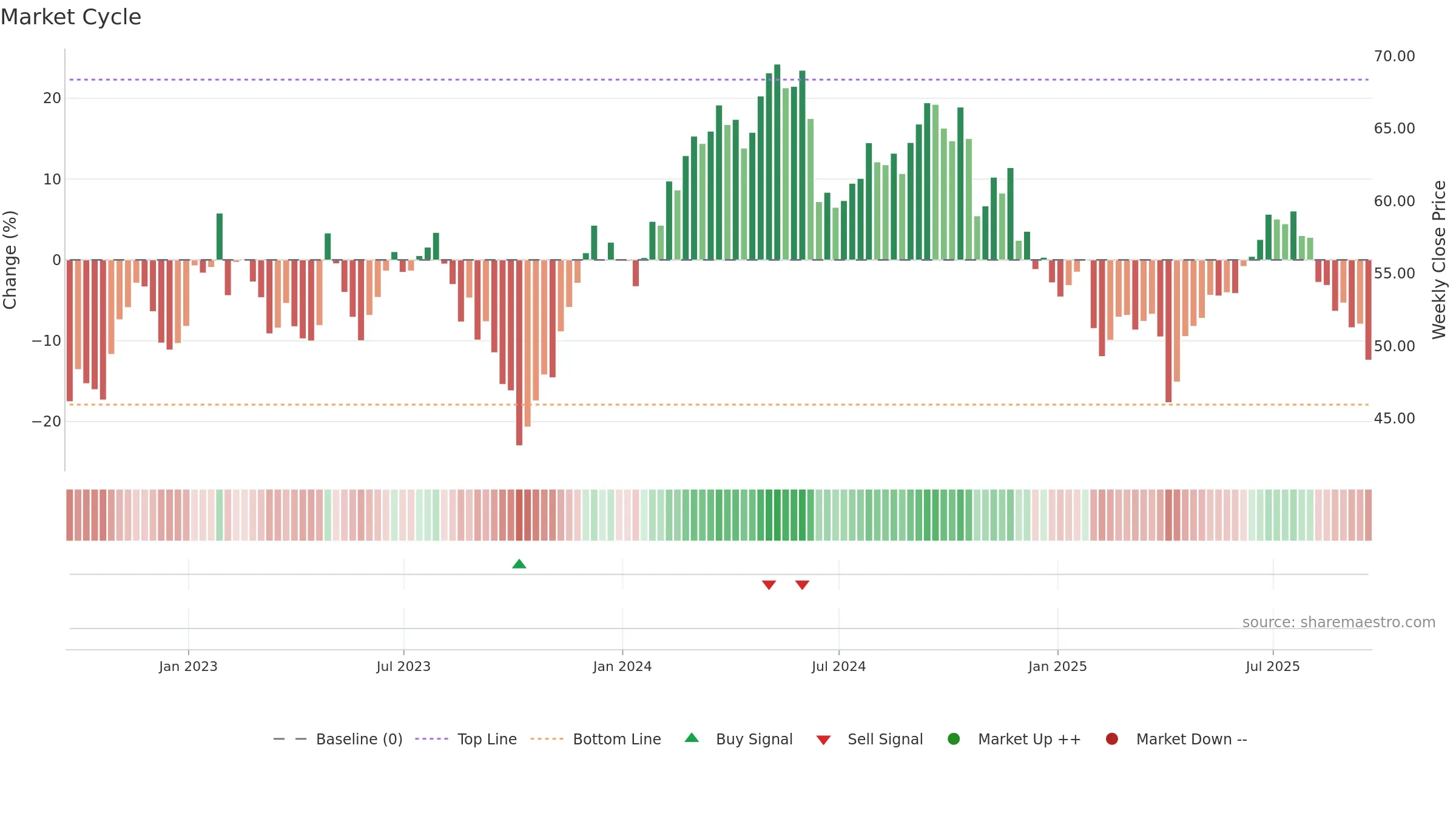Click the Jul 2023 axis label

tap(403, 666)
